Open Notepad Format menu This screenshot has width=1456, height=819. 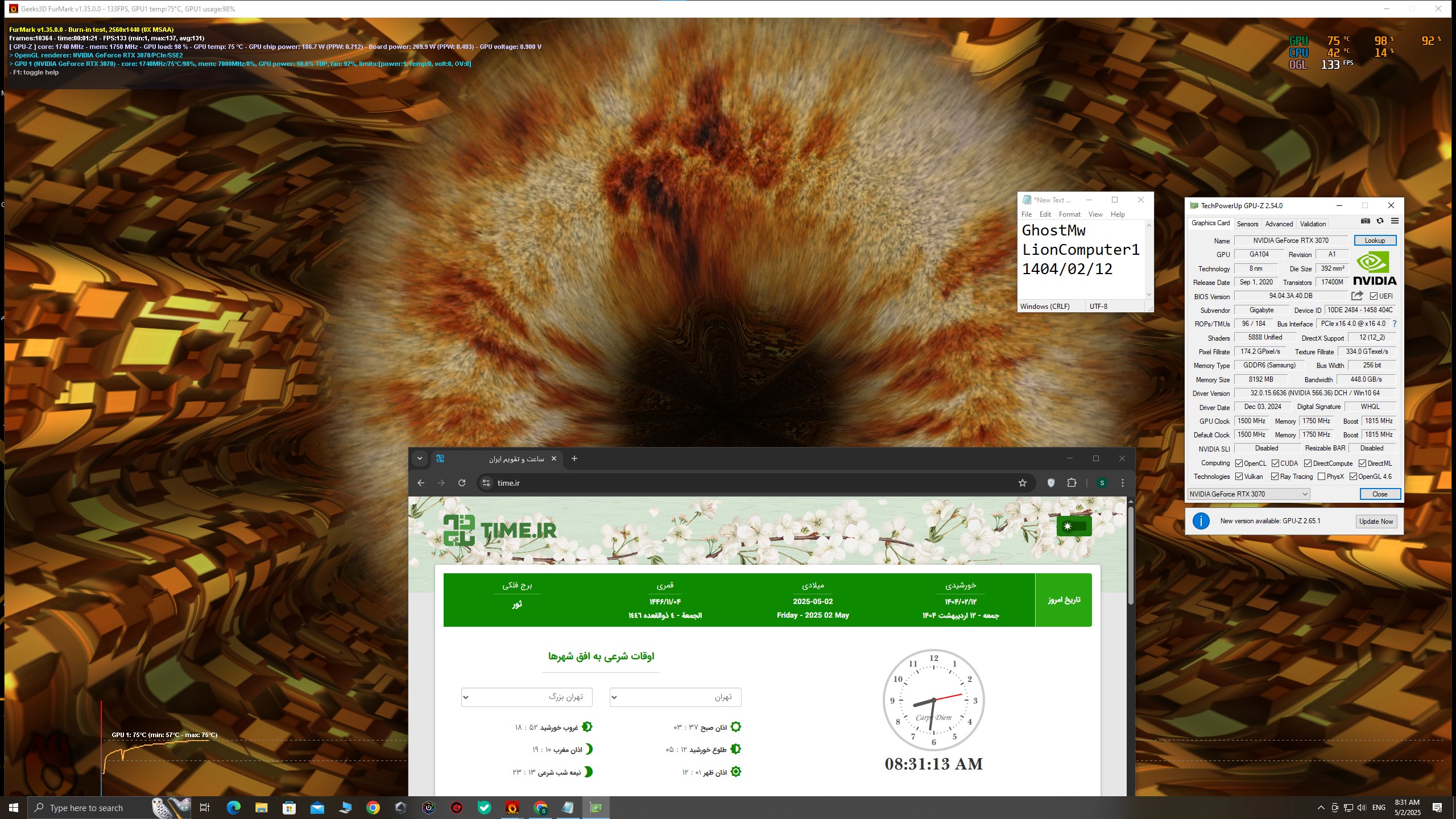point(1069,214)
